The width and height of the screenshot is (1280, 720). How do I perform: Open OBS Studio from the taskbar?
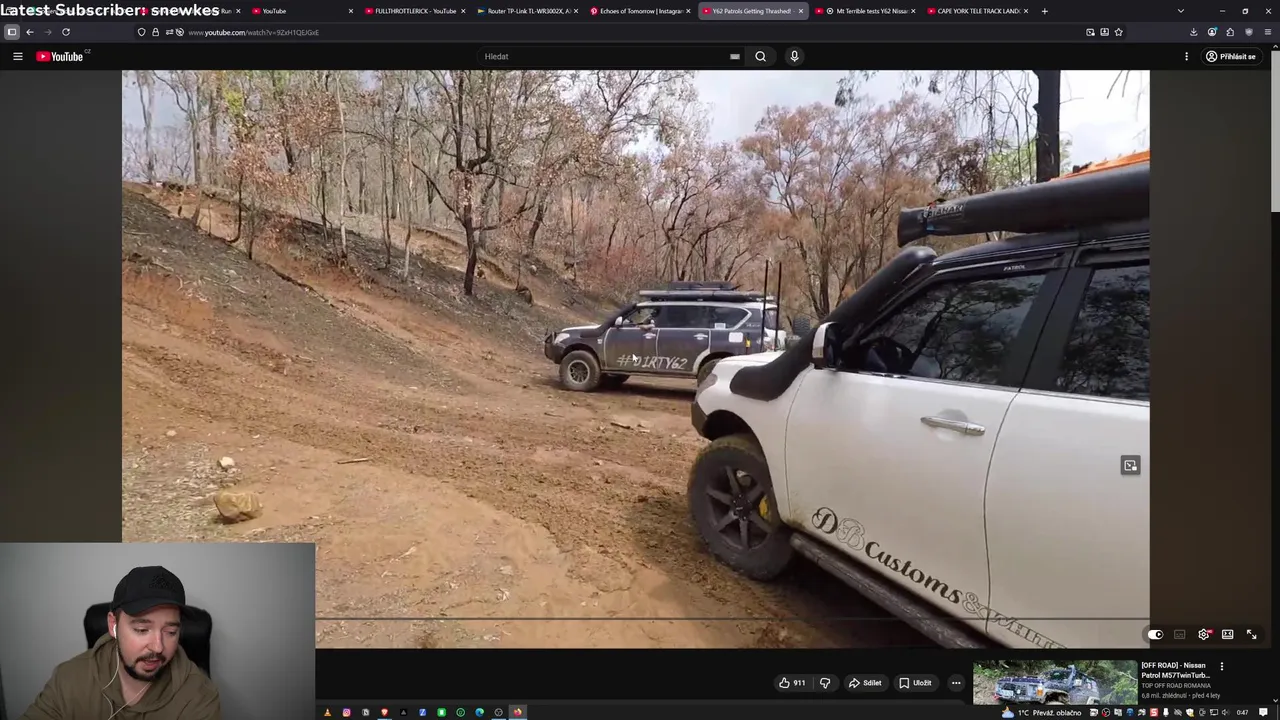(498, 712)
